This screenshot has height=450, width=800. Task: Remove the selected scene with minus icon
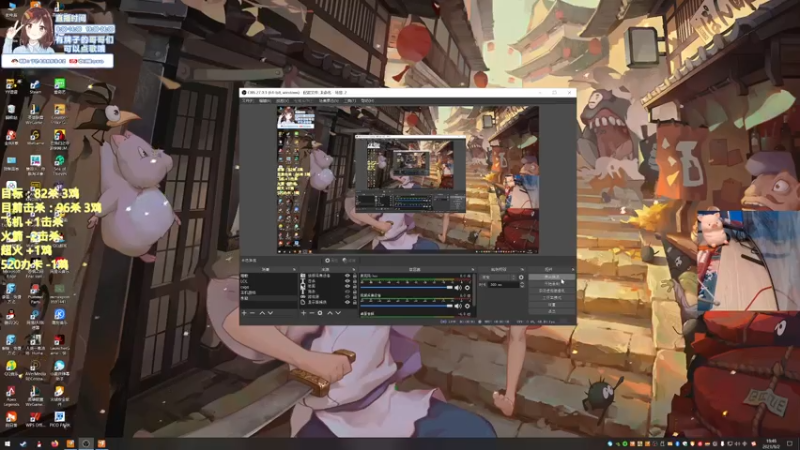pos(253,313)
